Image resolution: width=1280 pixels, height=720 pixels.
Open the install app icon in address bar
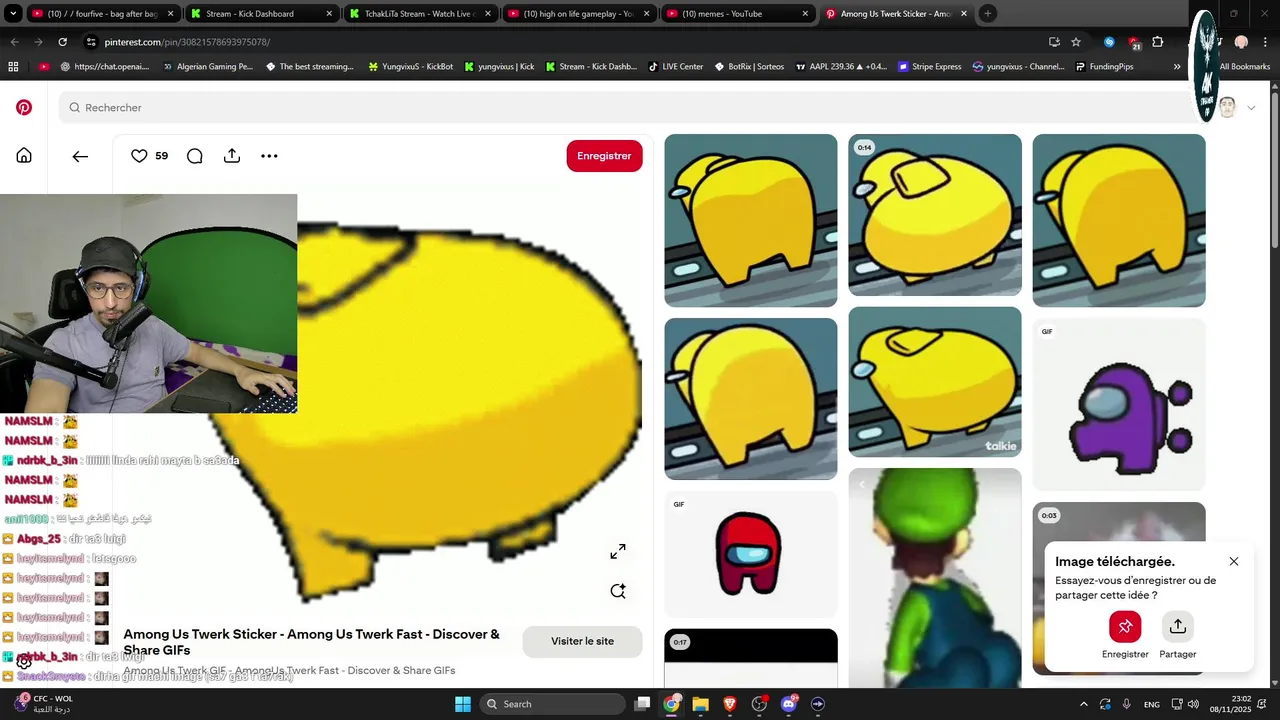[x=1054, y=42]
